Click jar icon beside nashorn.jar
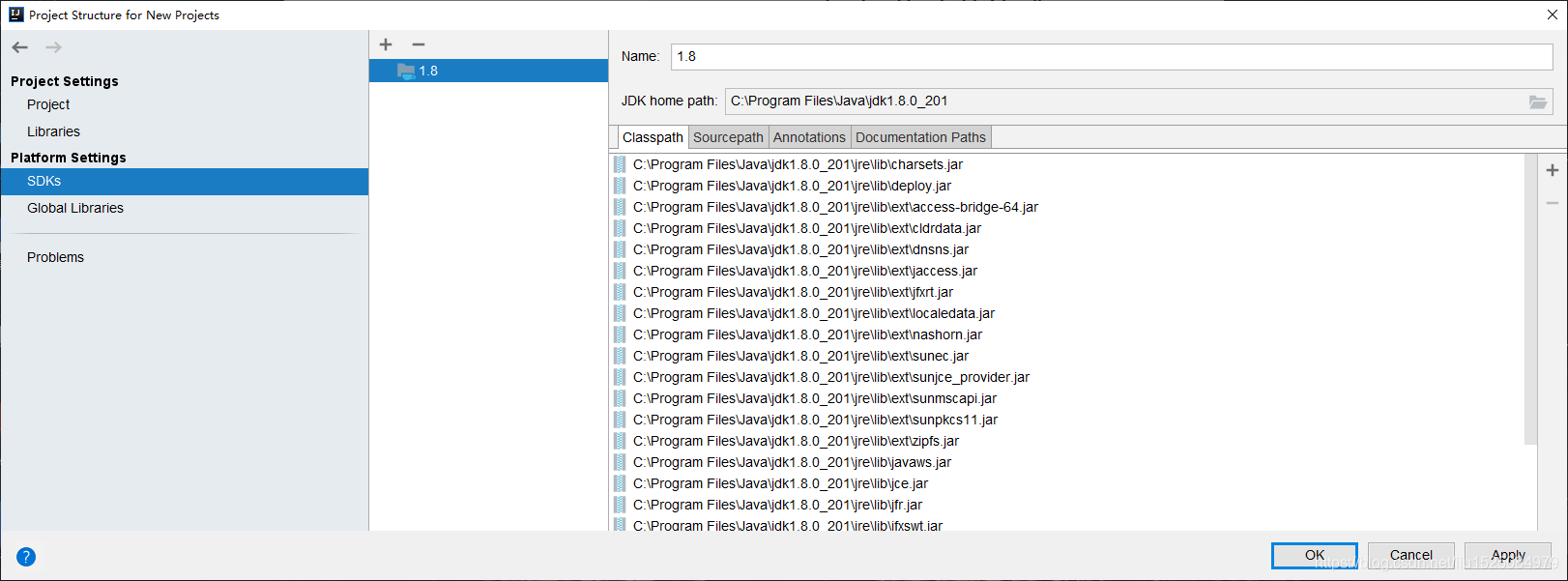Image resolution: width=1568 pixels, height=581 pixels. click(620, 334)
